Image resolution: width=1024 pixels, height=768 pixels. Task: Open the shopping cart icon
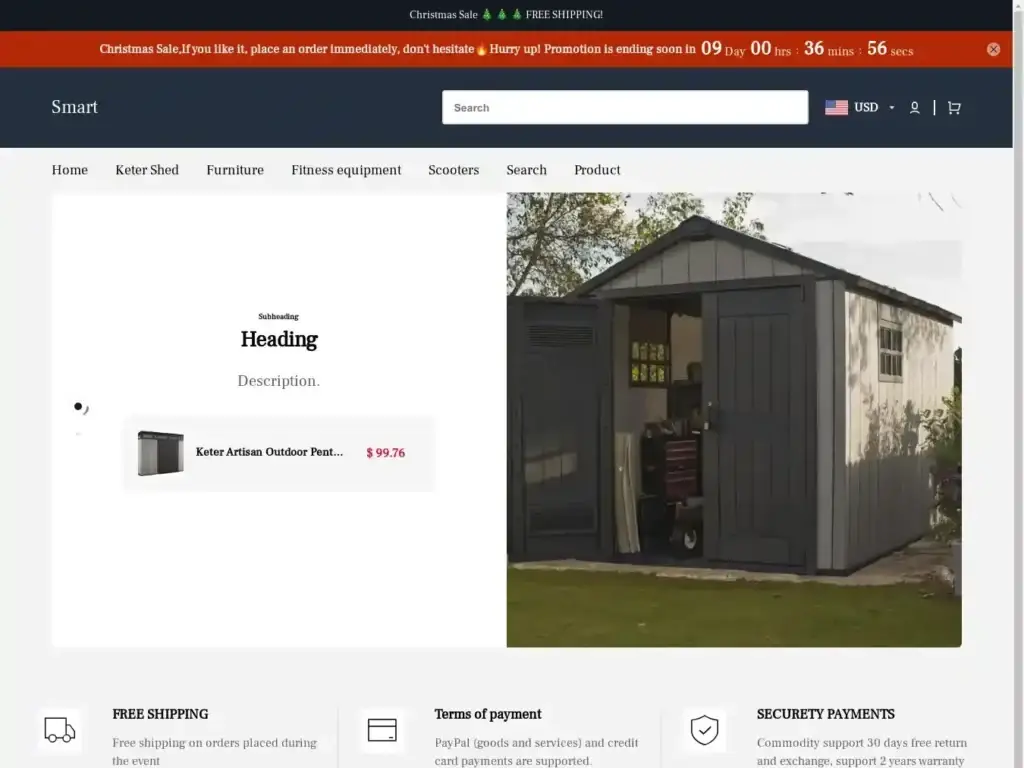(954, 108)
